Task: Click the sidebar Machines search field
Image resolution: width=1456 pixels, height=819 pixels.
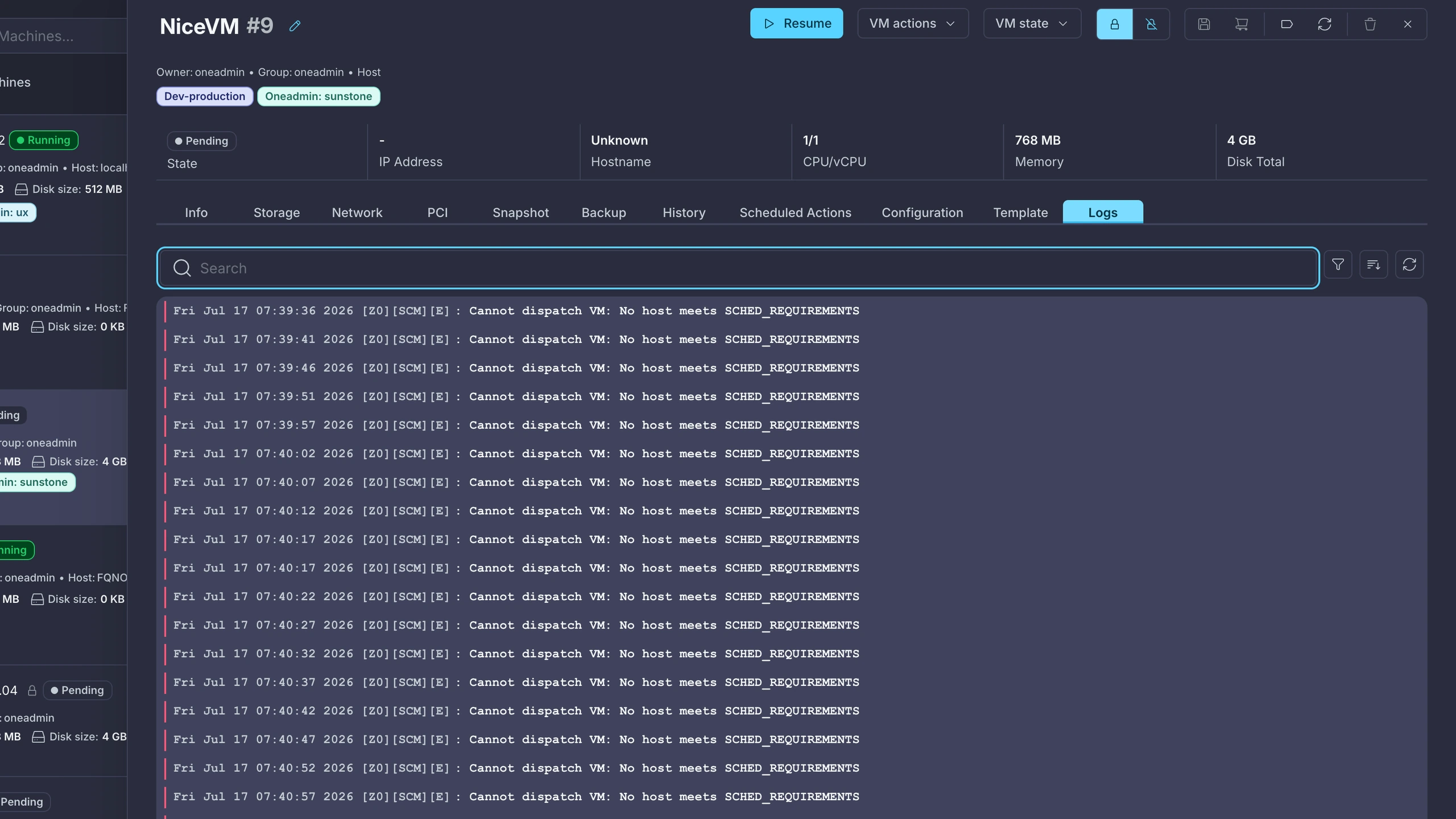Action: [x=63, y=36]
